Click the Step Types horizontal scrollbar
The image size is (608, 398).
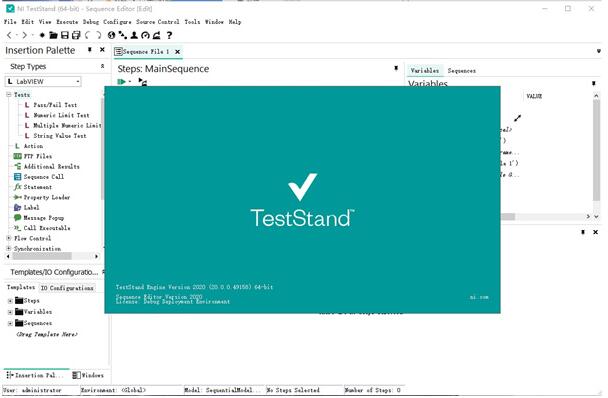click(52, 256)
